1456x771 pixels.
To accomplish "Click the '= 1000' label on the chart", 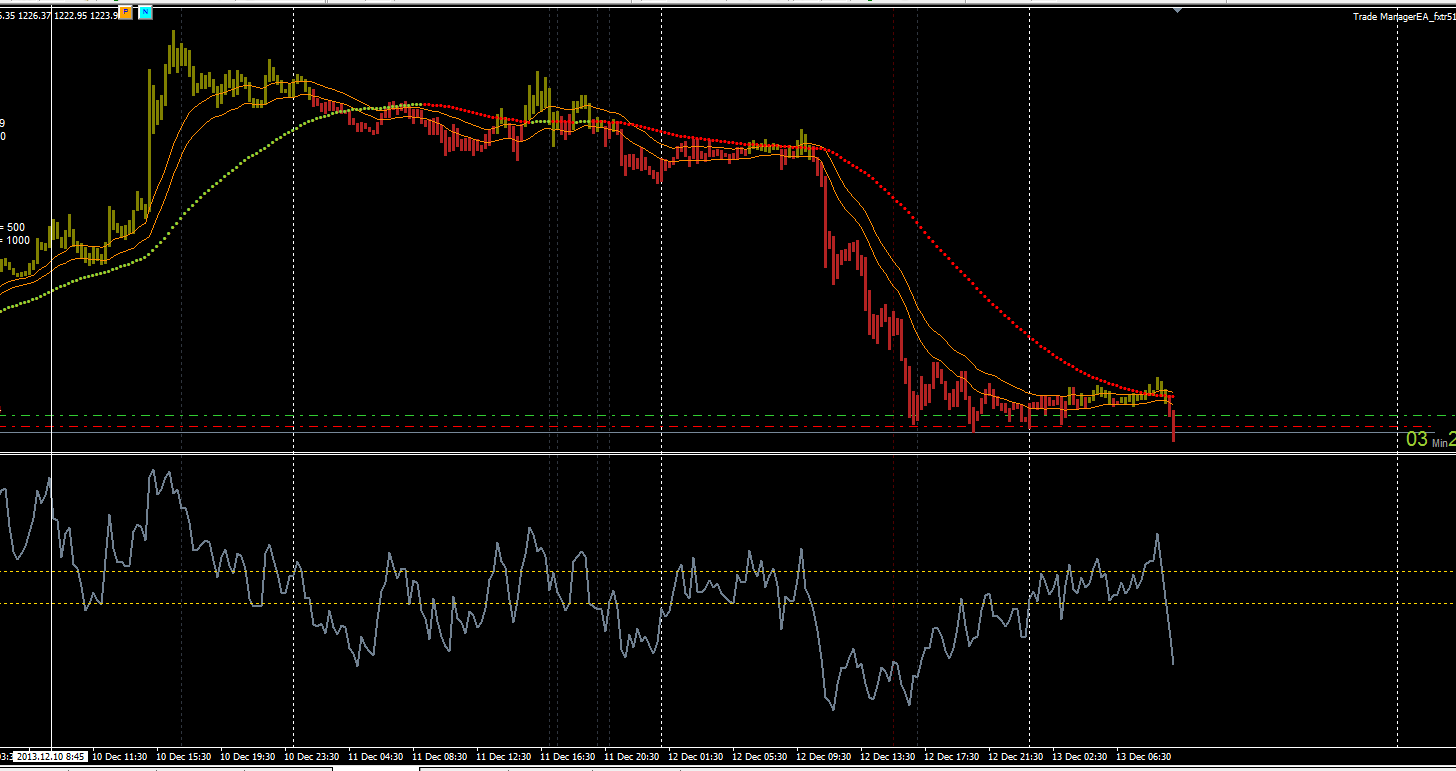I will pyautogui.click(x=15, y=240).
